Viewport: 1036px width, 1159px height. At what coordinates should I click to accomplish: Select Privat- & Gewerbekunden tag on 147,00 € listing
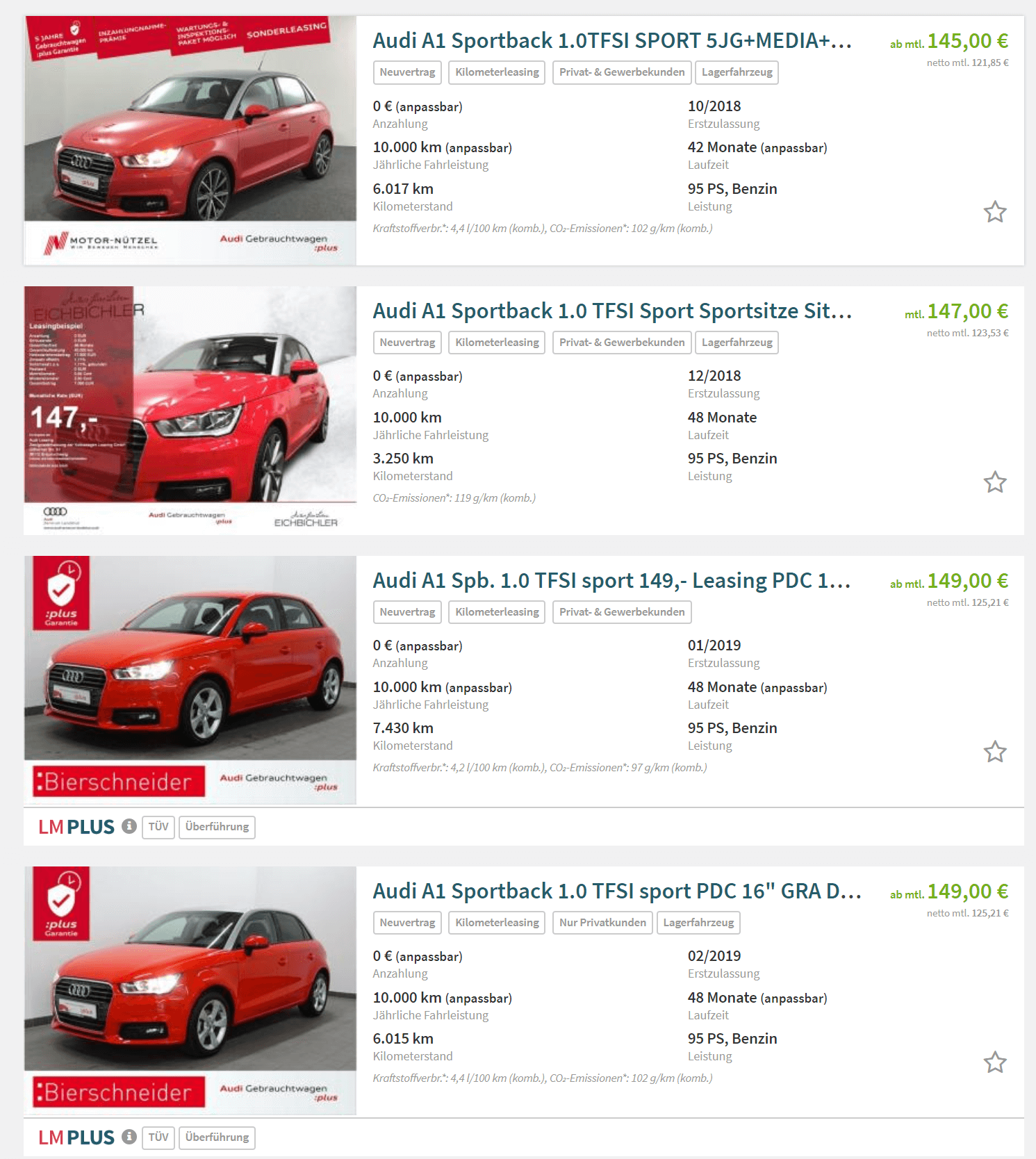(x=622, y=343)
